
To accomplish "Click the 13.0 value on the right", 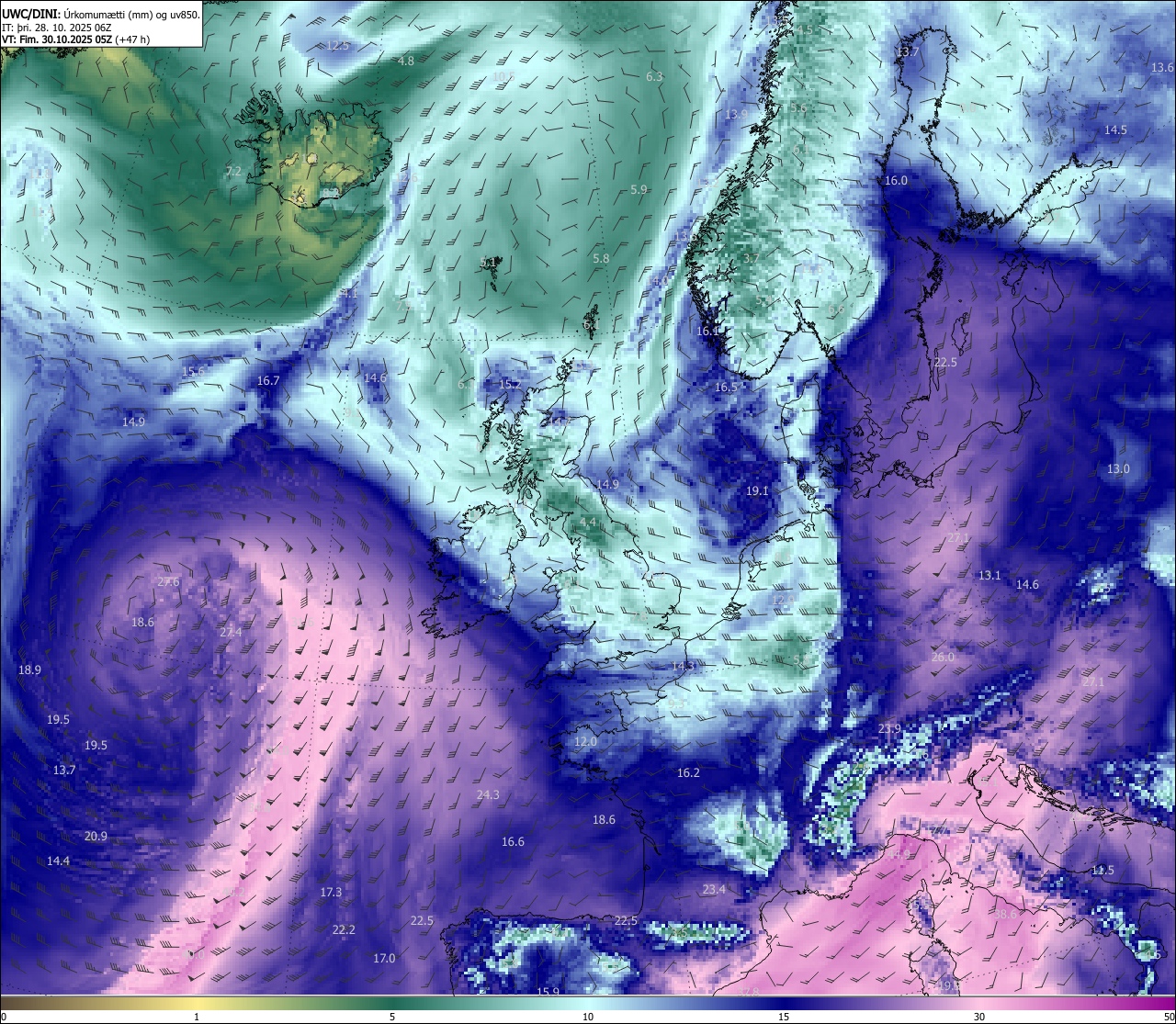I will coord(1118,469).
